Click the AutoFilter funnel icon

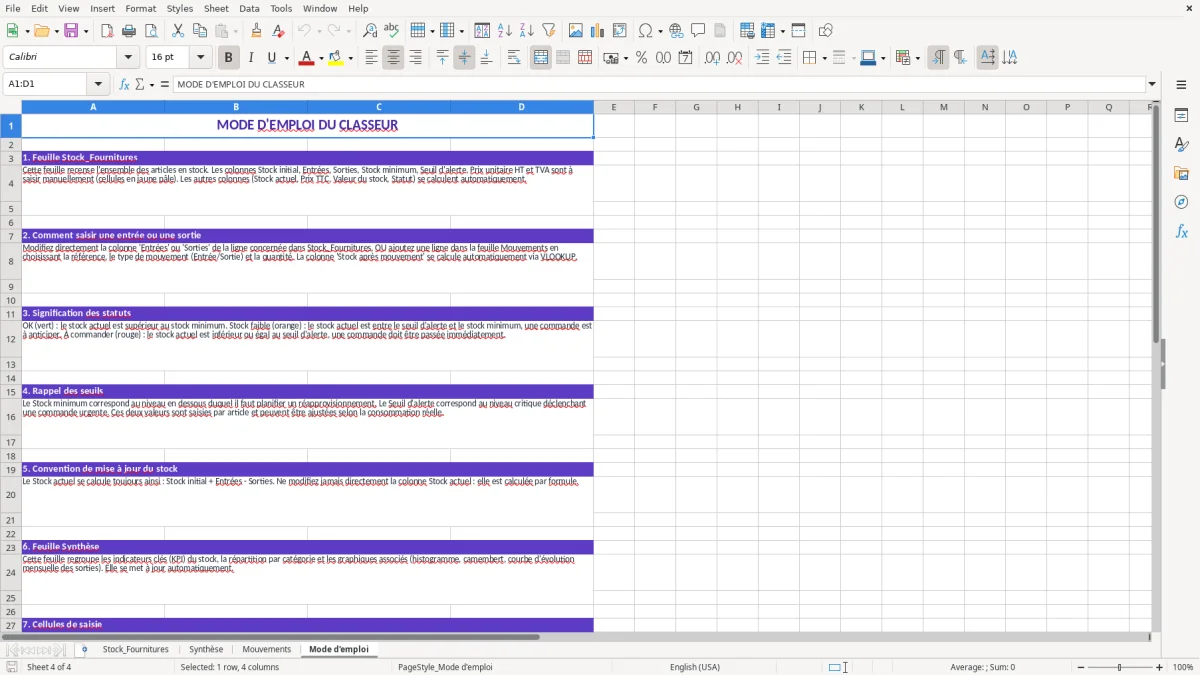coord(548,31)
